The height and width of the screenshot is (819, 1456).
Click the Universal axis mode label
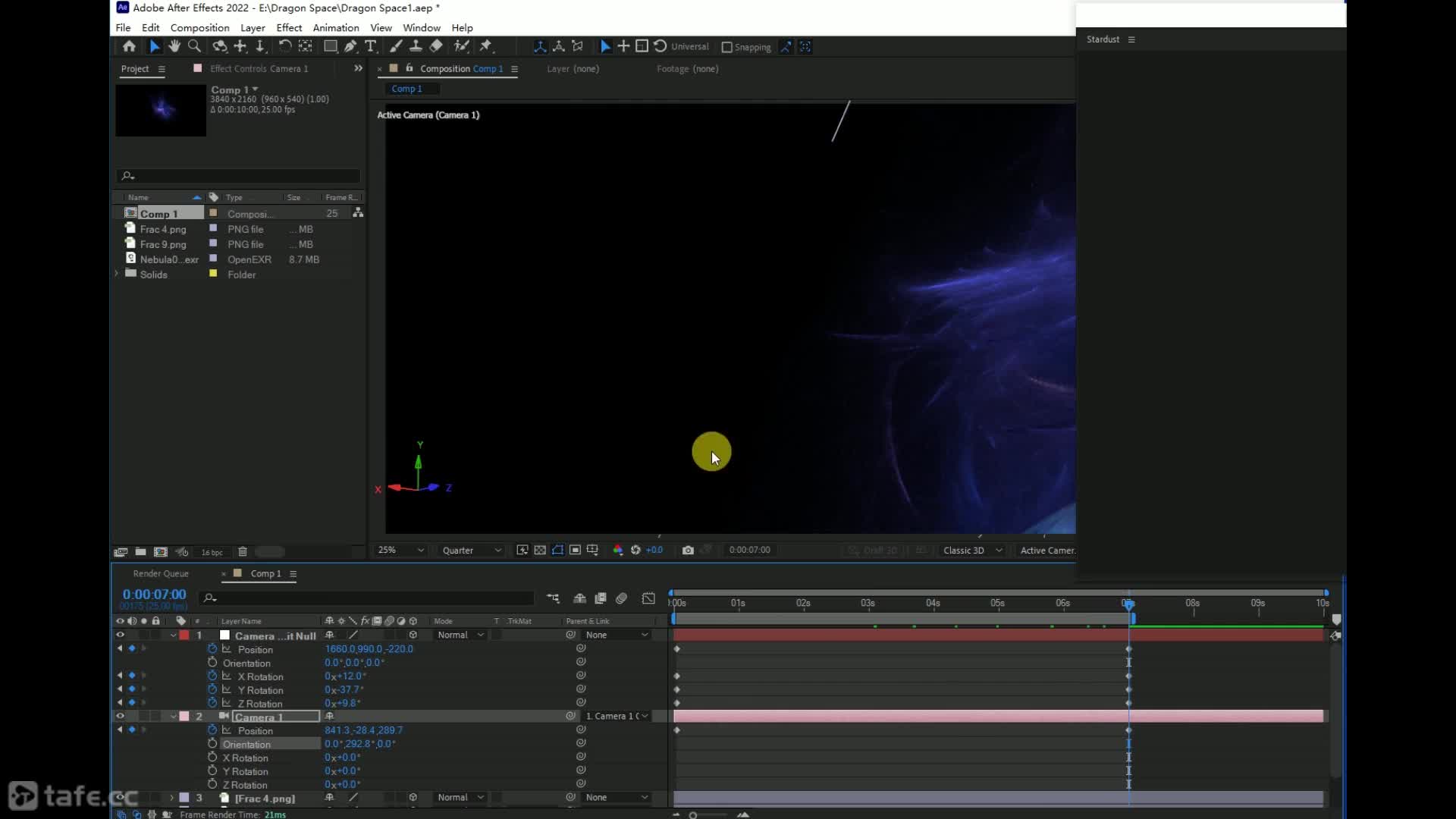coord(689,46)
